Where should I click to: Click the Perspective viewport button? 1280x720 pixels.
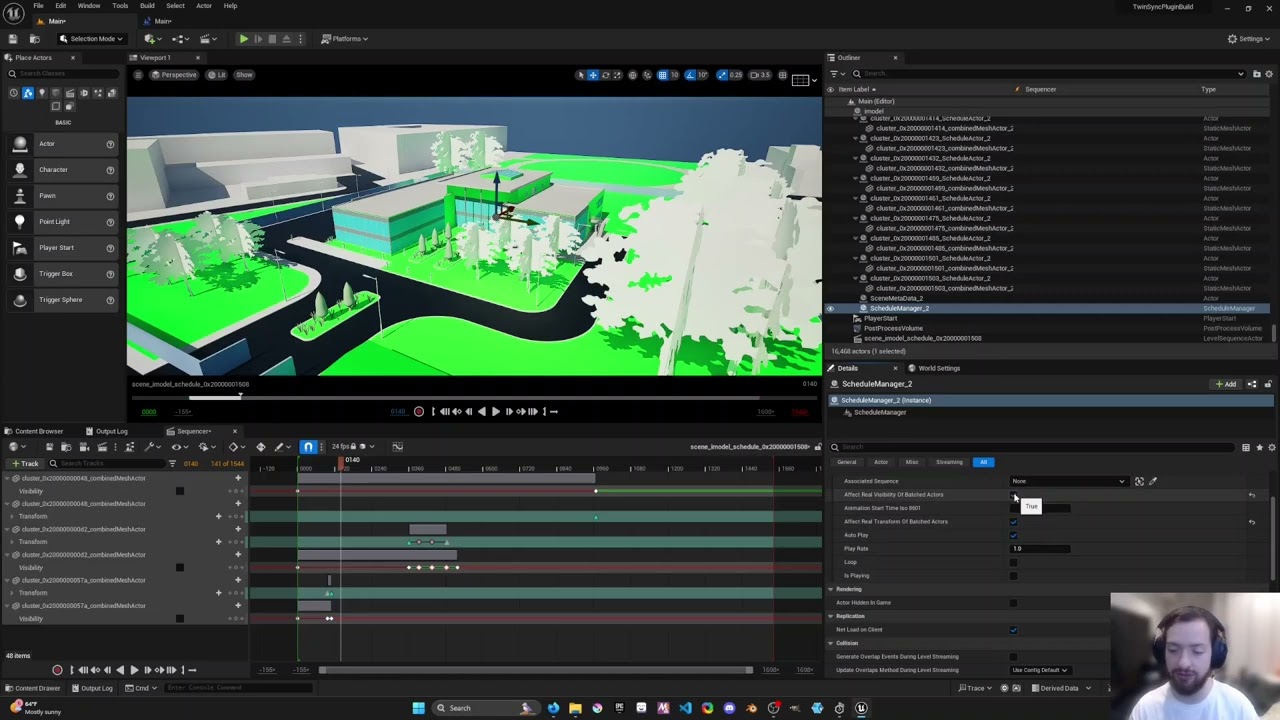click(x=173, y=75)
